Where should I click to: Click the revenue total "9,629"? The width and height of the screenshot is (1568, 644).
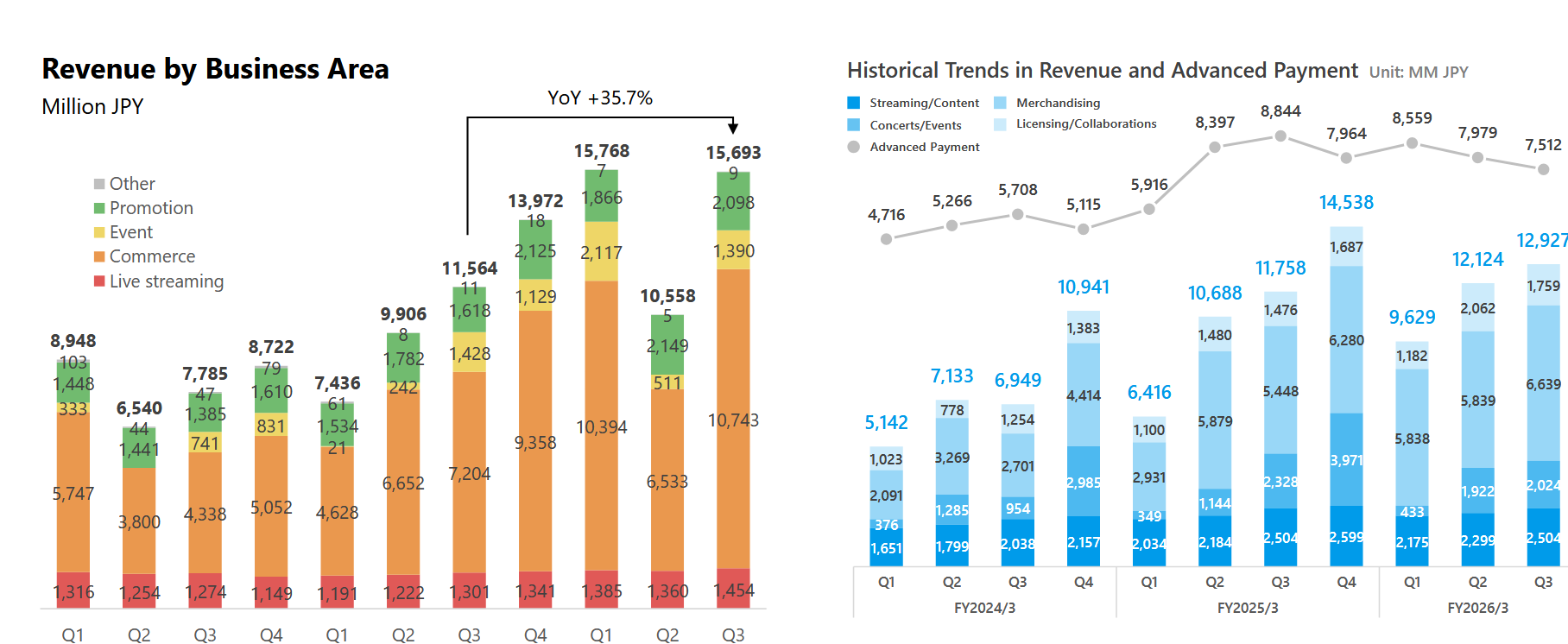pos(1413,317)
